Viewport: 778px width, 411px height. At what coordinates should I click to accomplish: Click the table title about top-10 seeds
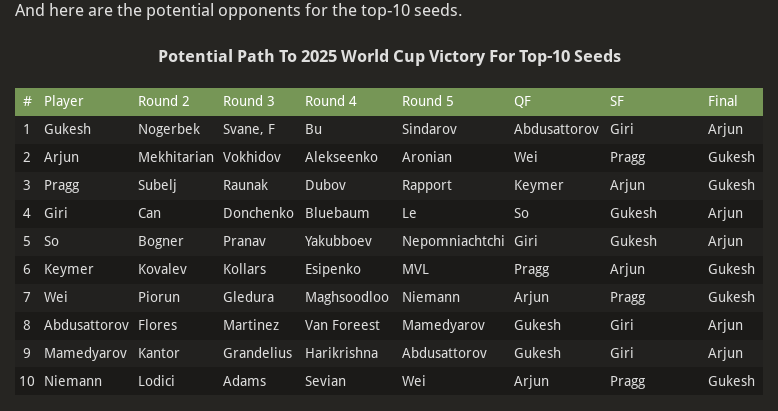point(389,56)
